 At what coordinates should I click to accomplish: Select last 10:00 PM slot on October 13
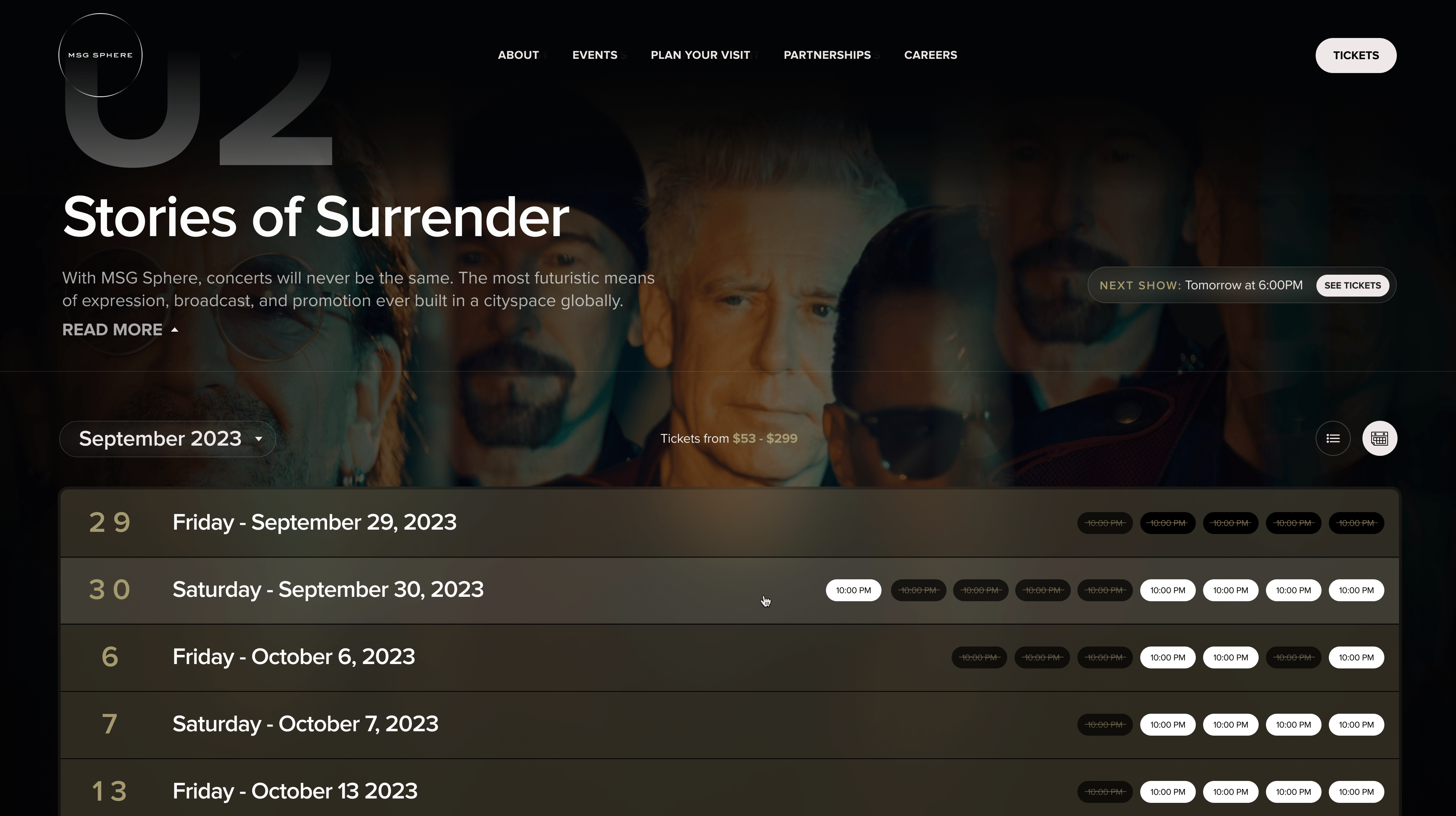[1356, 792]
